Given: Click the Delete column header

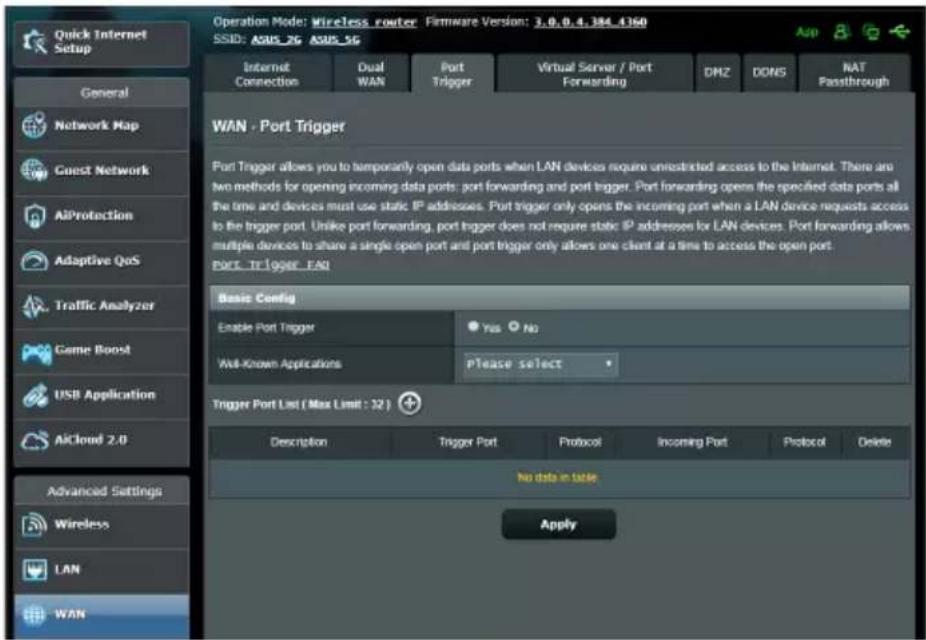Looking at the screenshot, I should click(x=875, y=442).
